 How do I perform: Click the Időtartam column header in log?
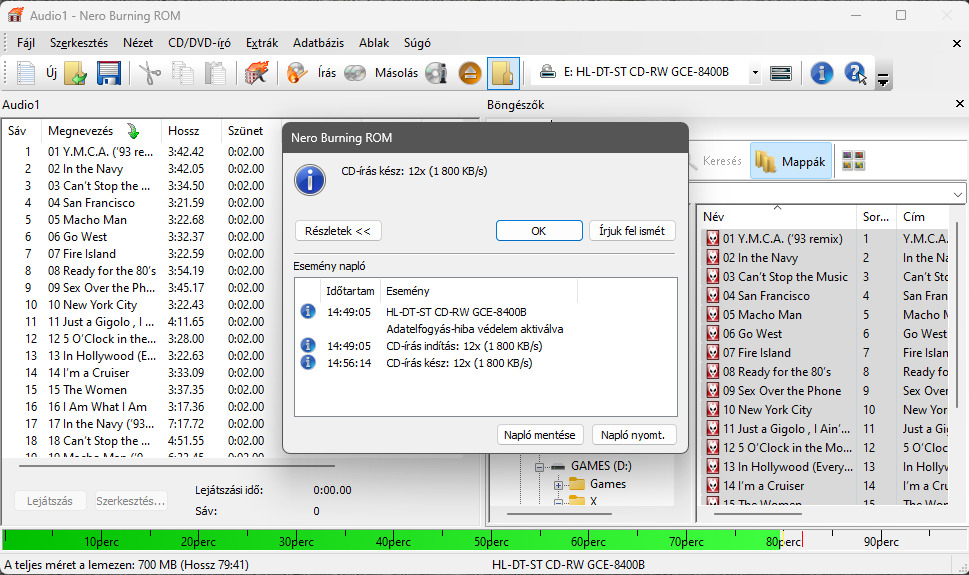coord(350,291)
